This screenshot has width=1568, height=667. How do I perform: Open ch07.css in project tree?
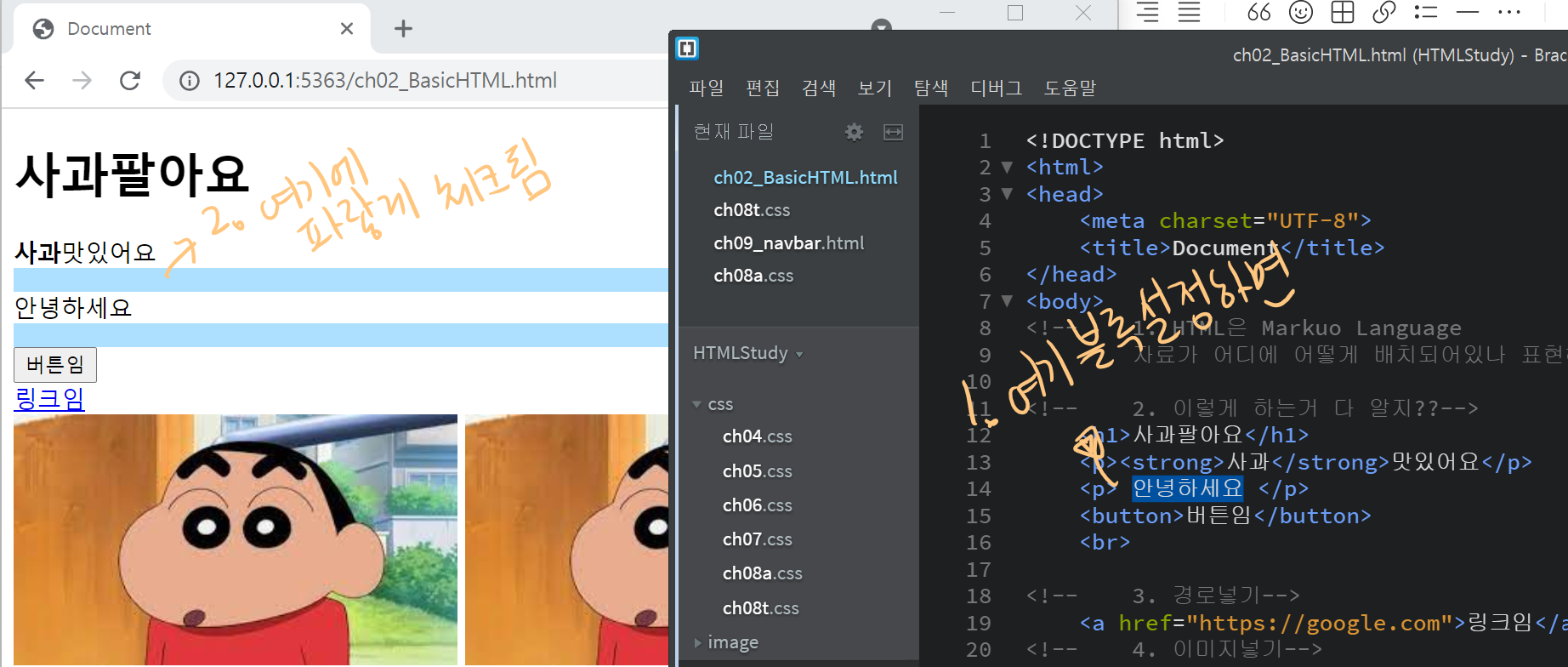point(757,539)
